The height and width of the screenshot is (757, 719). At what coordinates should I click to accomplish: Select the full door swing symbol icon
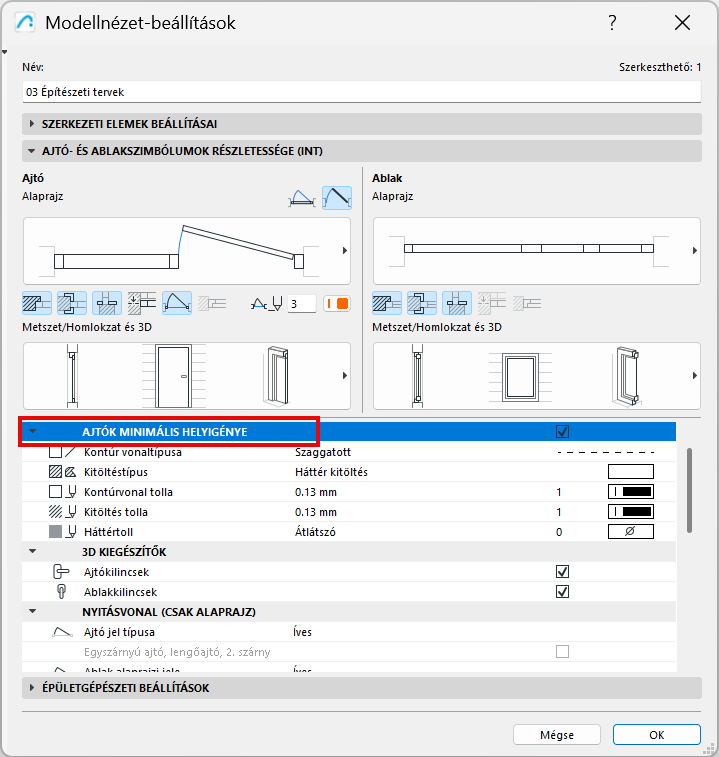pyautogui.click(x=337, y=198)
